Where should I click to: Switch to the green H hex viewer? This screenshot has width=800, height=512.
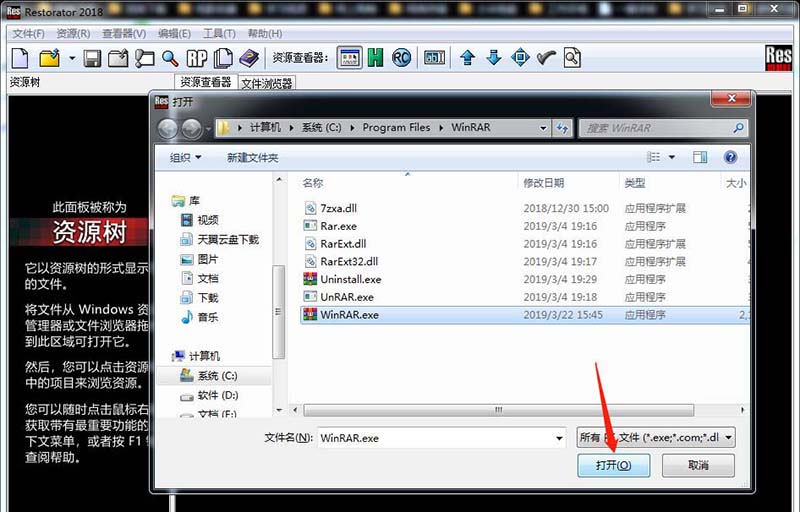pyautogui.click(x=376, y=58)
